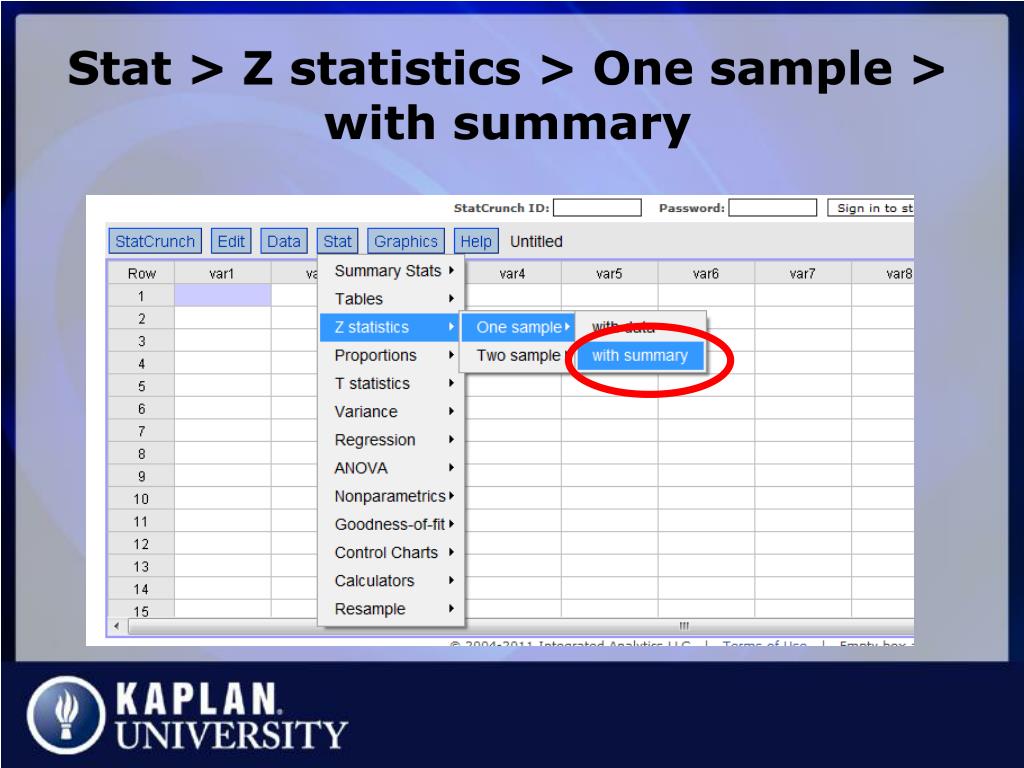Select Z statistics in Stat menu
This screenshot has width=1024, height=768.
391,327
